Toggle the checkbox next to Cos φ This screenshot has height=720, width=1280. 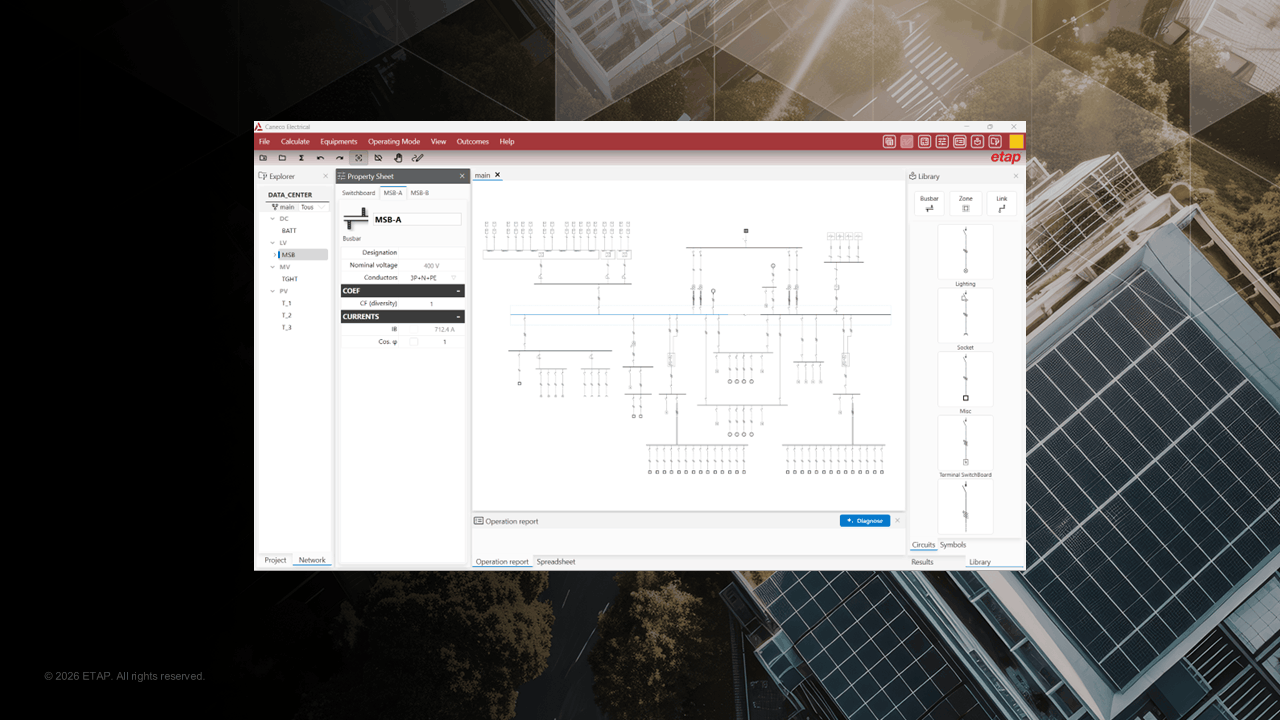[x=414, y=342]
